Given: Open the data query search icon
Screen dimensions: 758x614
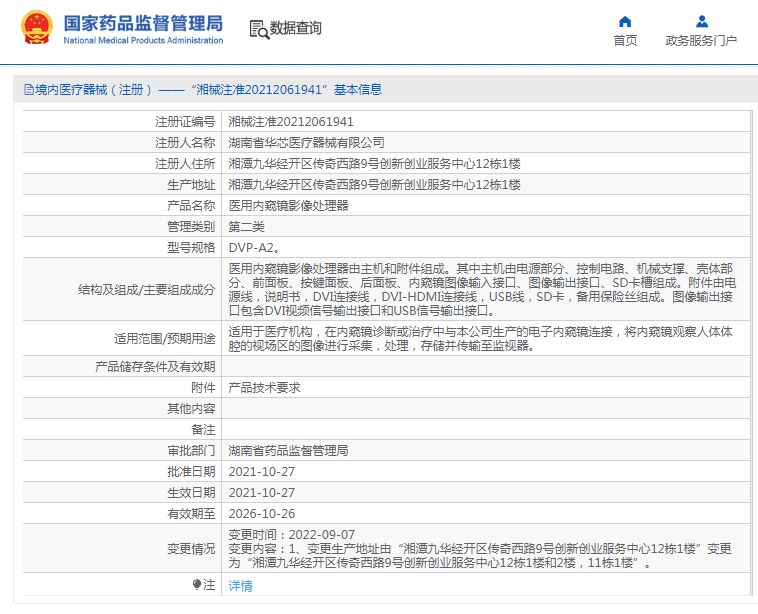Looking at the screenshot, I should 259,29.
